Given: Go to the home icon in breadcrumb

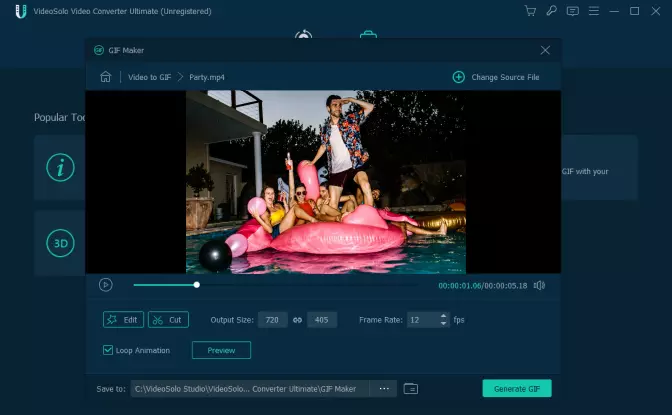Looking at the screenshot, I should (x=105, y=77).
